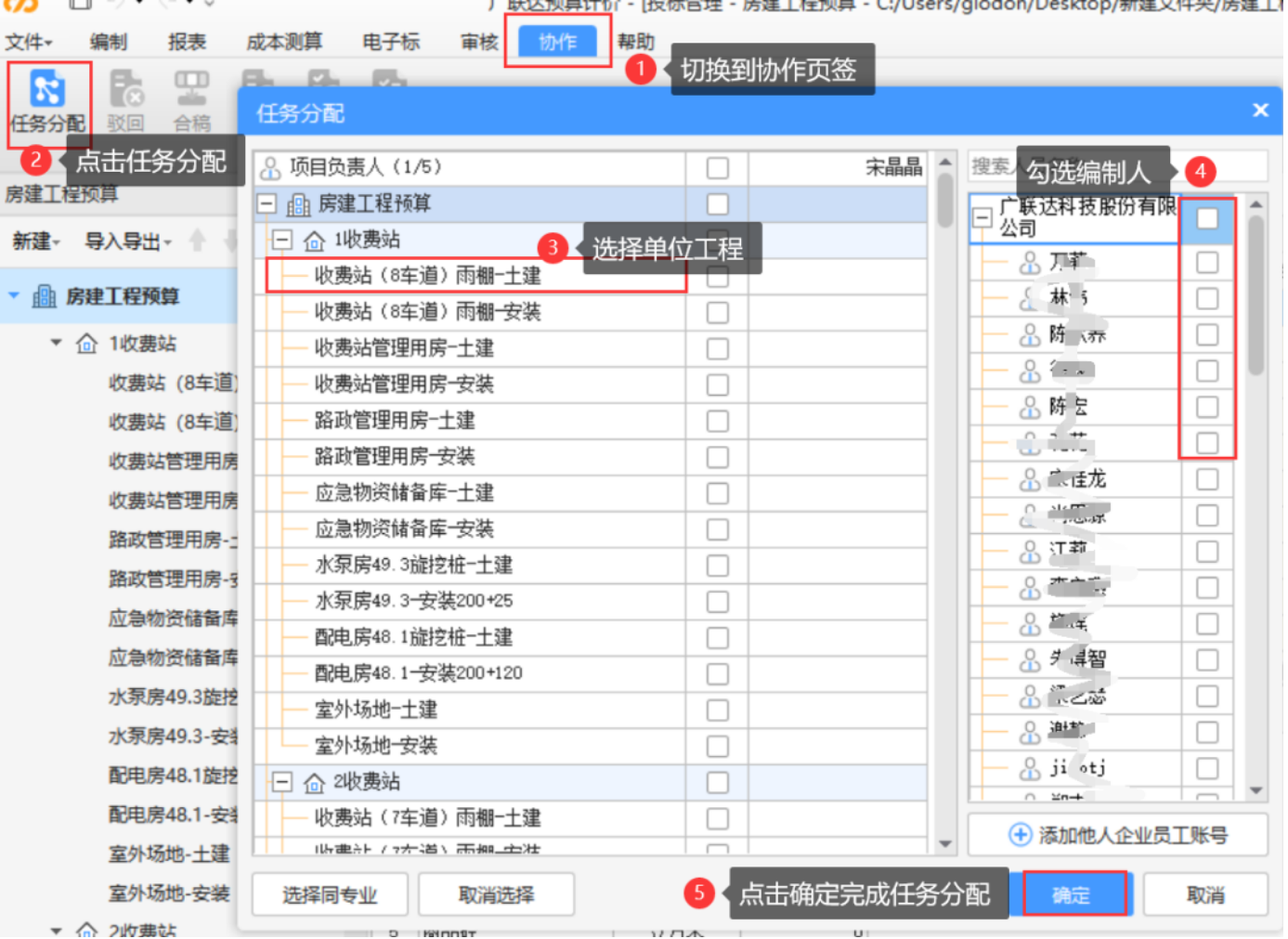Toggle 2收费站 arrow in left tree
Viewport: 1288px width, 939px height.
coord(57,930)
